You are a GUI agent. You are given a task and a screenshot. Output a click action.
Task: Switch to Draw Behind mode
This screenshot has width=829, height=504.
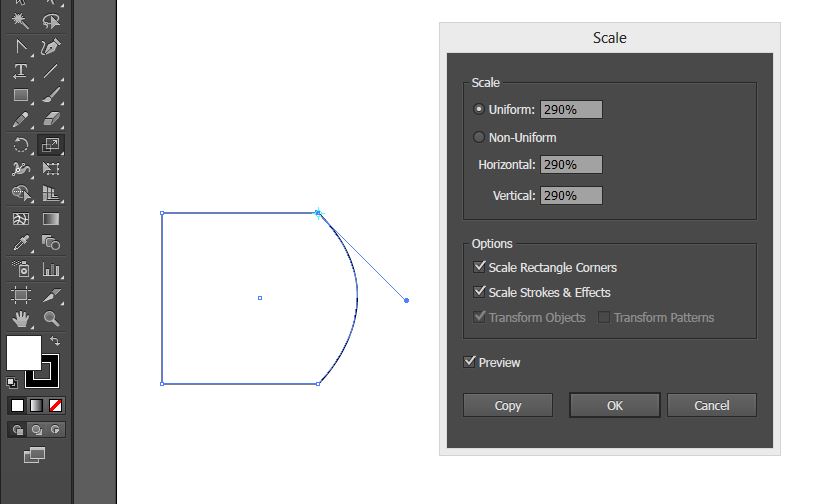(x=36, y=430)
